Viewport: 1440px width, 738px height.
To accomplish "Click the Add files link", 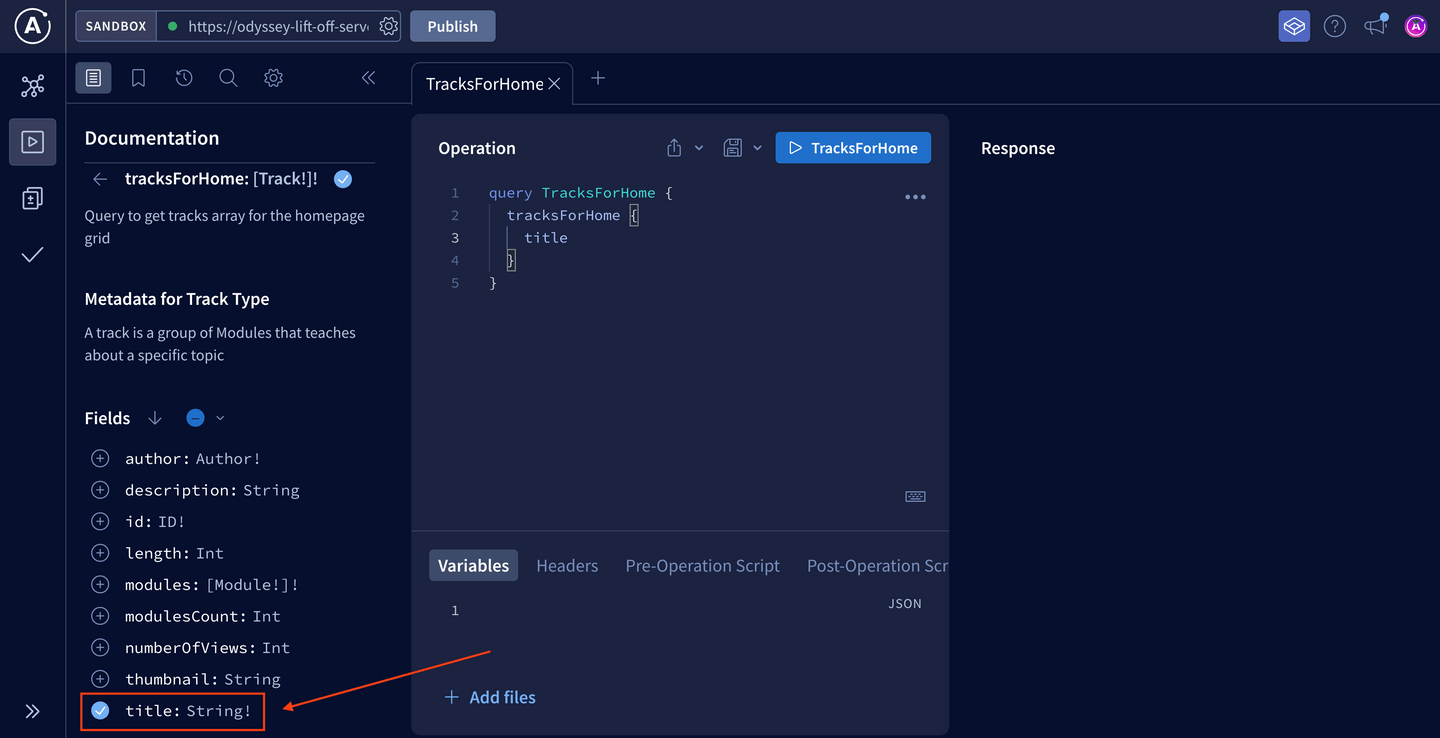I will (490, 697).
